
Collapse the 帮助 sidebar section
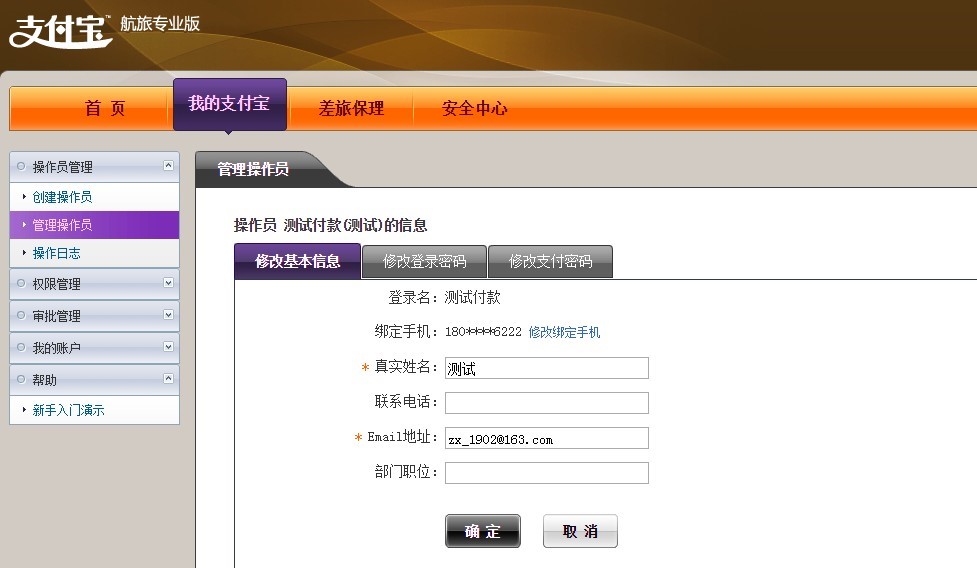click(x=168, y=379)
